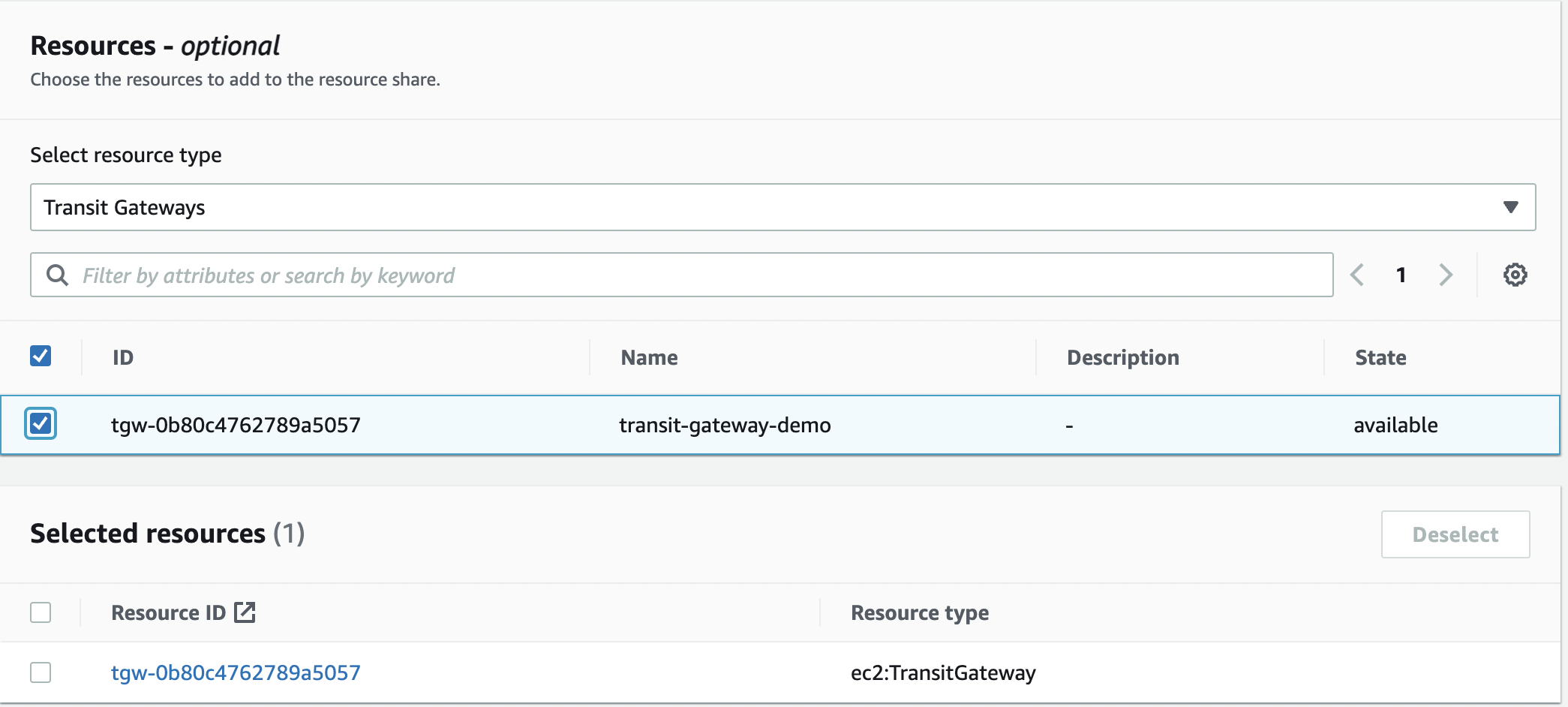
Task: Toggle the select-all transit gateways checkbox
Action: click(x=41, y=356)
